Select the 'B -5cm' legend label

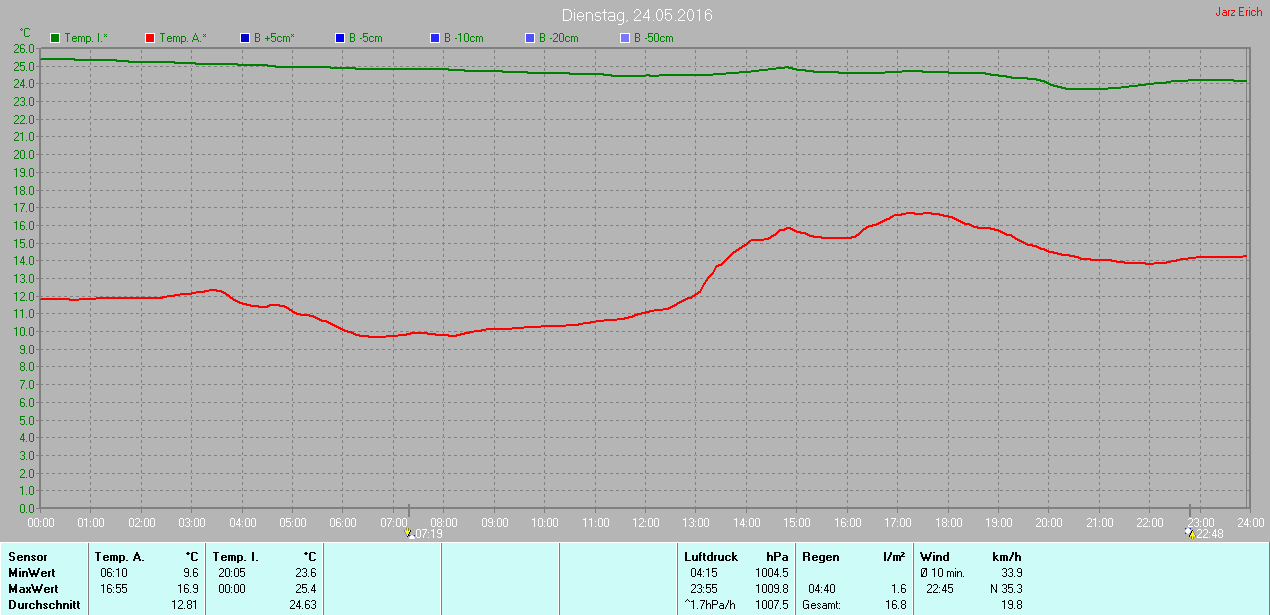point(366,38)
